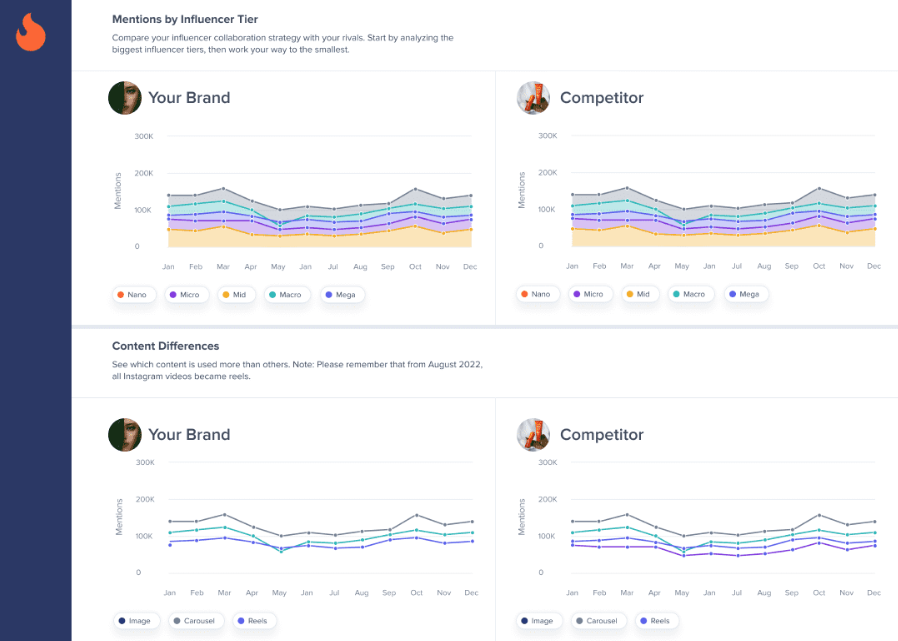Toggle Carousel legend in Your Brand content chart
Image resolution: width=898 pixels, height=641 pixels.
coord(195,621)
